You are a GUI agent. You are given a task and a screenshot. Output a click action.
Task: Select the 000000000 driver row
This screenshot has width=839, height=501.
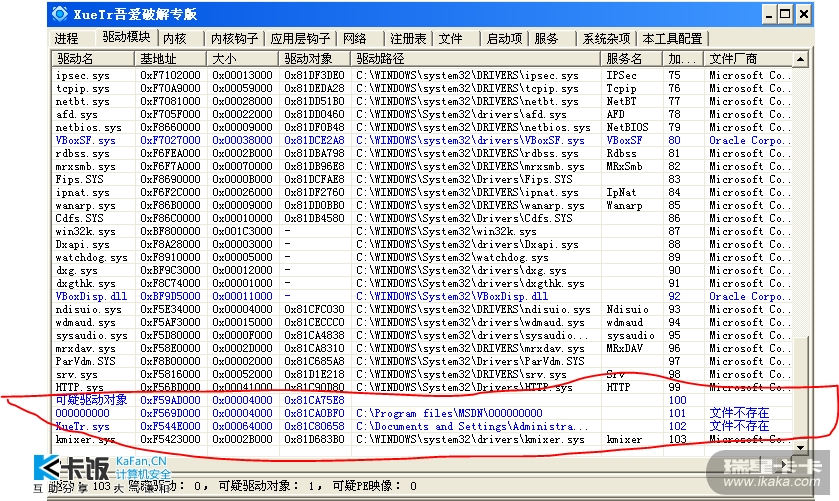click(422, 413)
